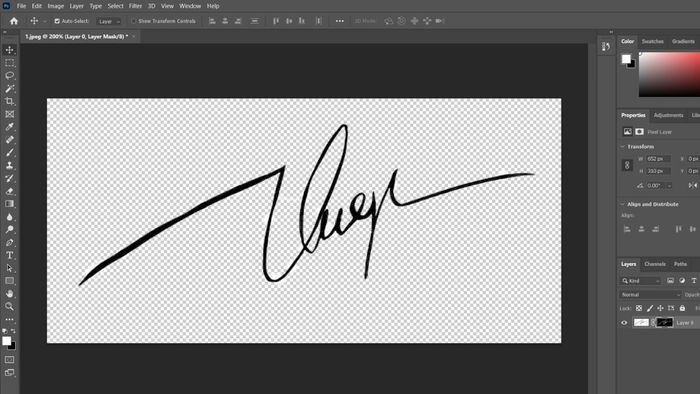Toggle the Lock position button
The image size is (700, 394).
click(660, 308)
